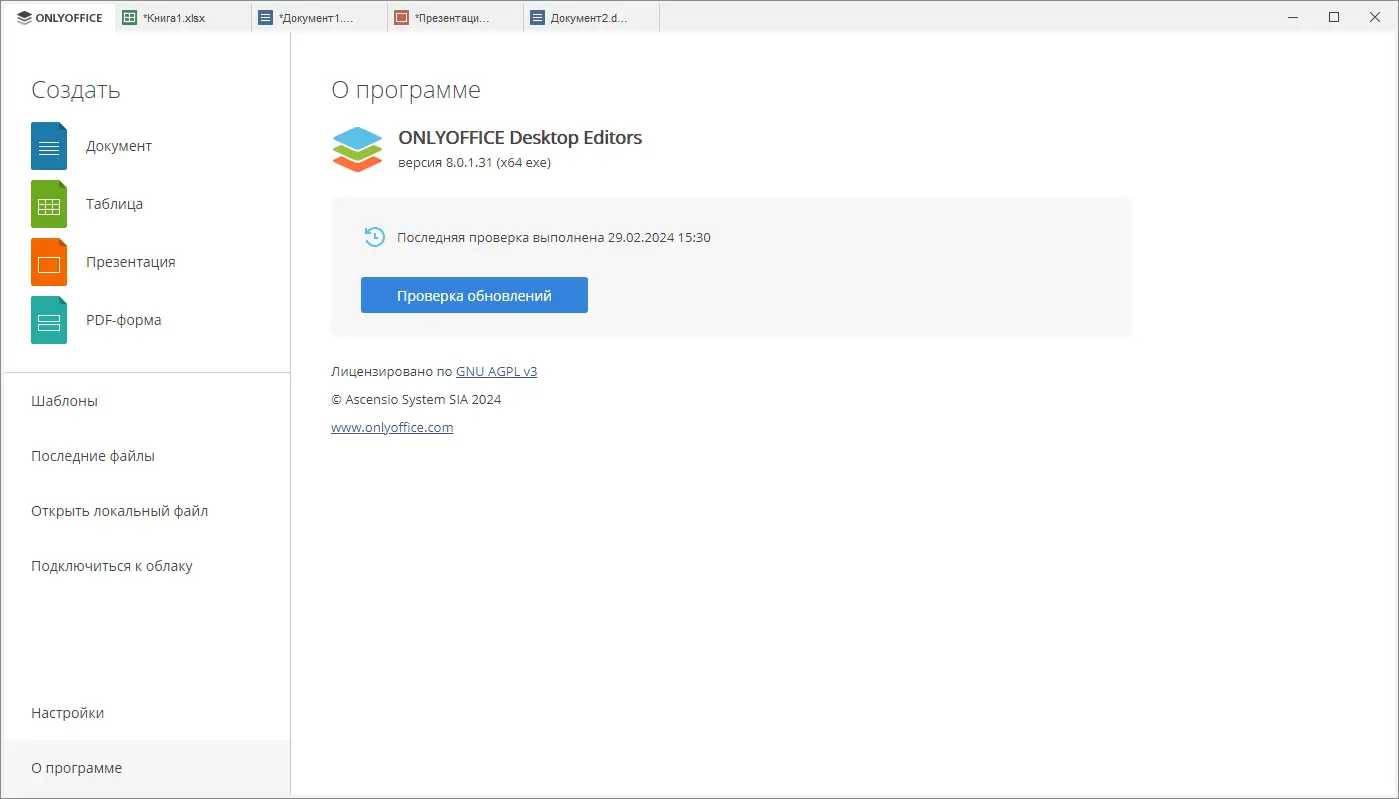Create a new Презентация via orange presentation icon
Screen dimensions: 1399x799
[48, 261]
